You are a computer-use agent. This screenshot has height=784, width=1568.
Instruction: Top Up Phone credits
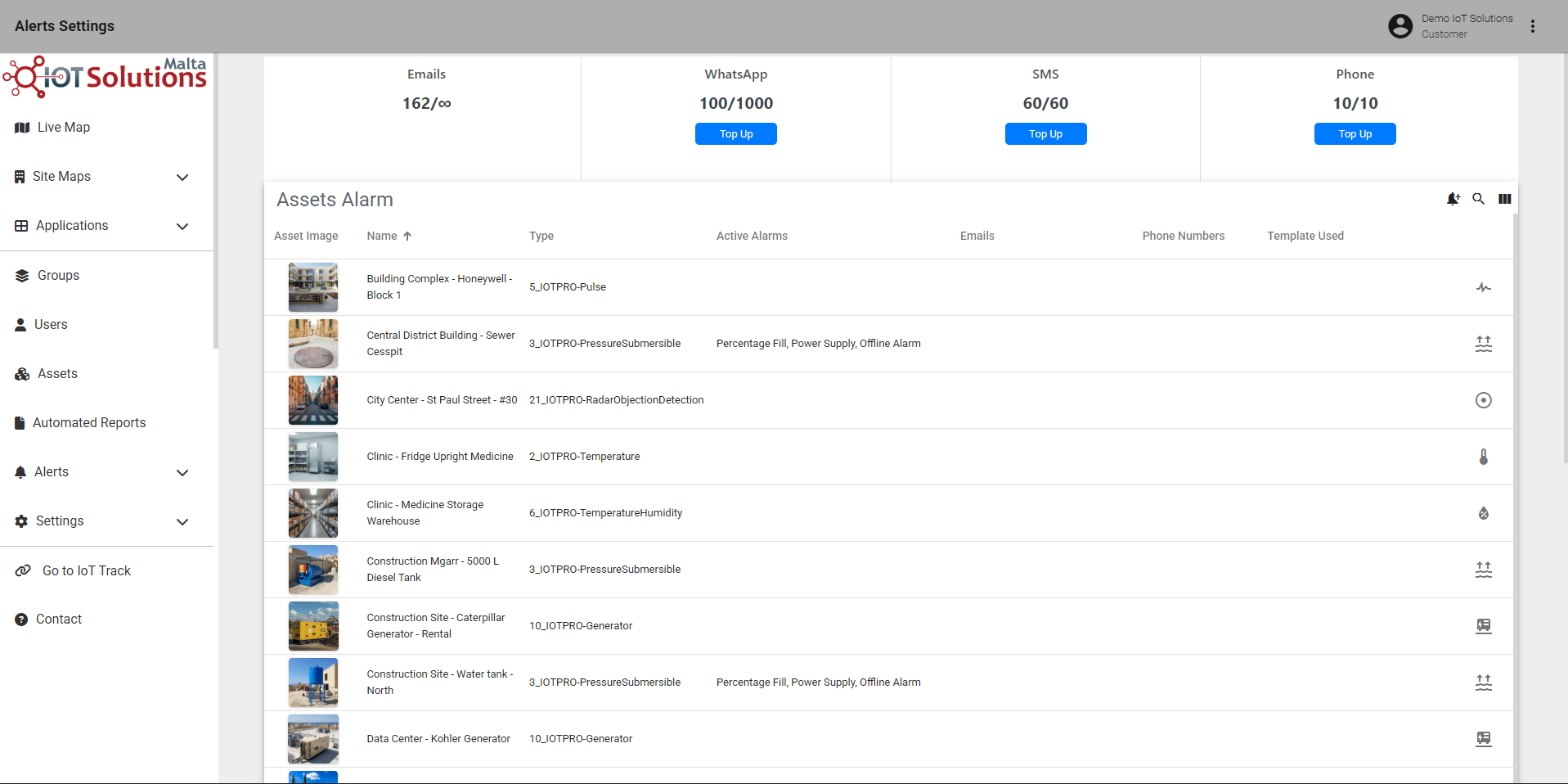pos(1355,134)
